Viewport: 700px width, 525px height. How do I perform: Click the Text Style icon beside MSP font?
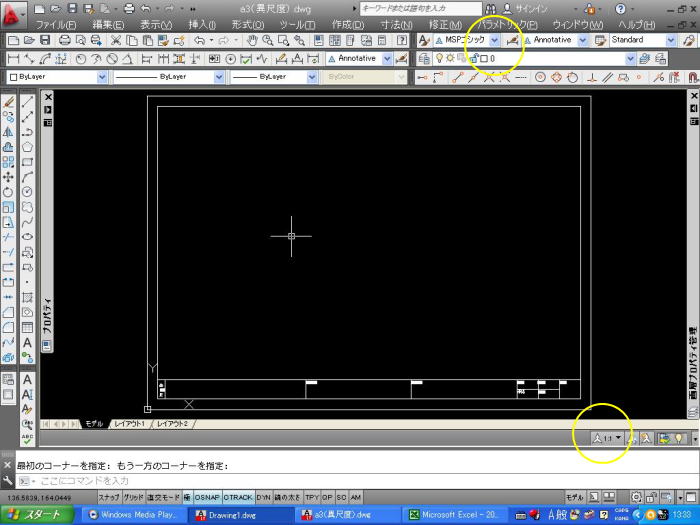[424, 41]
